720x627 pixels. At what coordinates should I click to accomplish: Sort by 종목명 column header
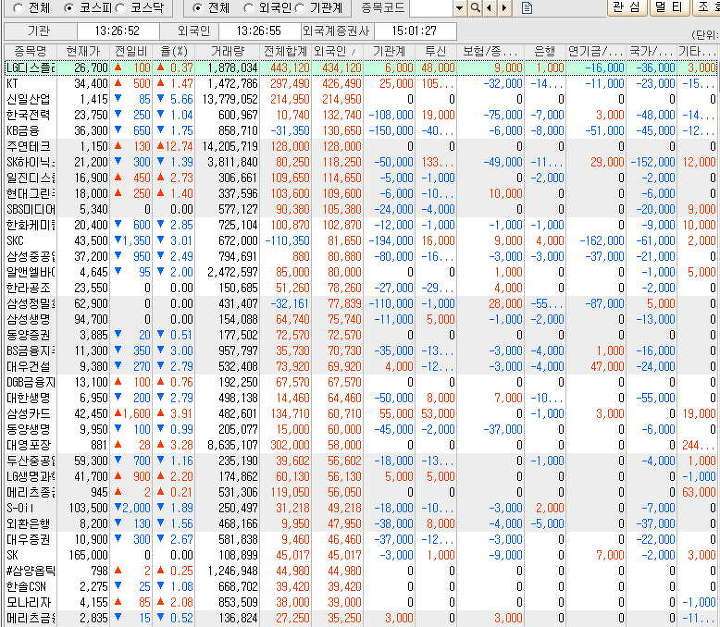point(30,51)
